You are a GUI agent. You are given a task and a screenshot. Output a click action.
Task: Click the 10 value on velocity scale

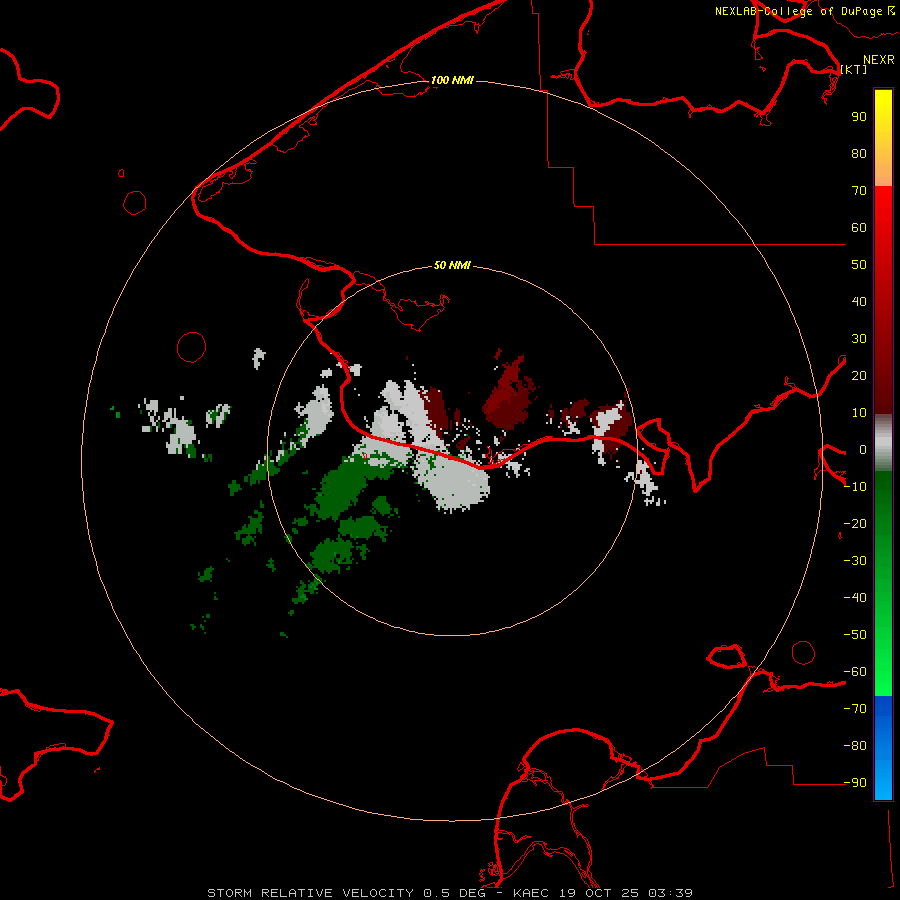click(x=859, y=413)
